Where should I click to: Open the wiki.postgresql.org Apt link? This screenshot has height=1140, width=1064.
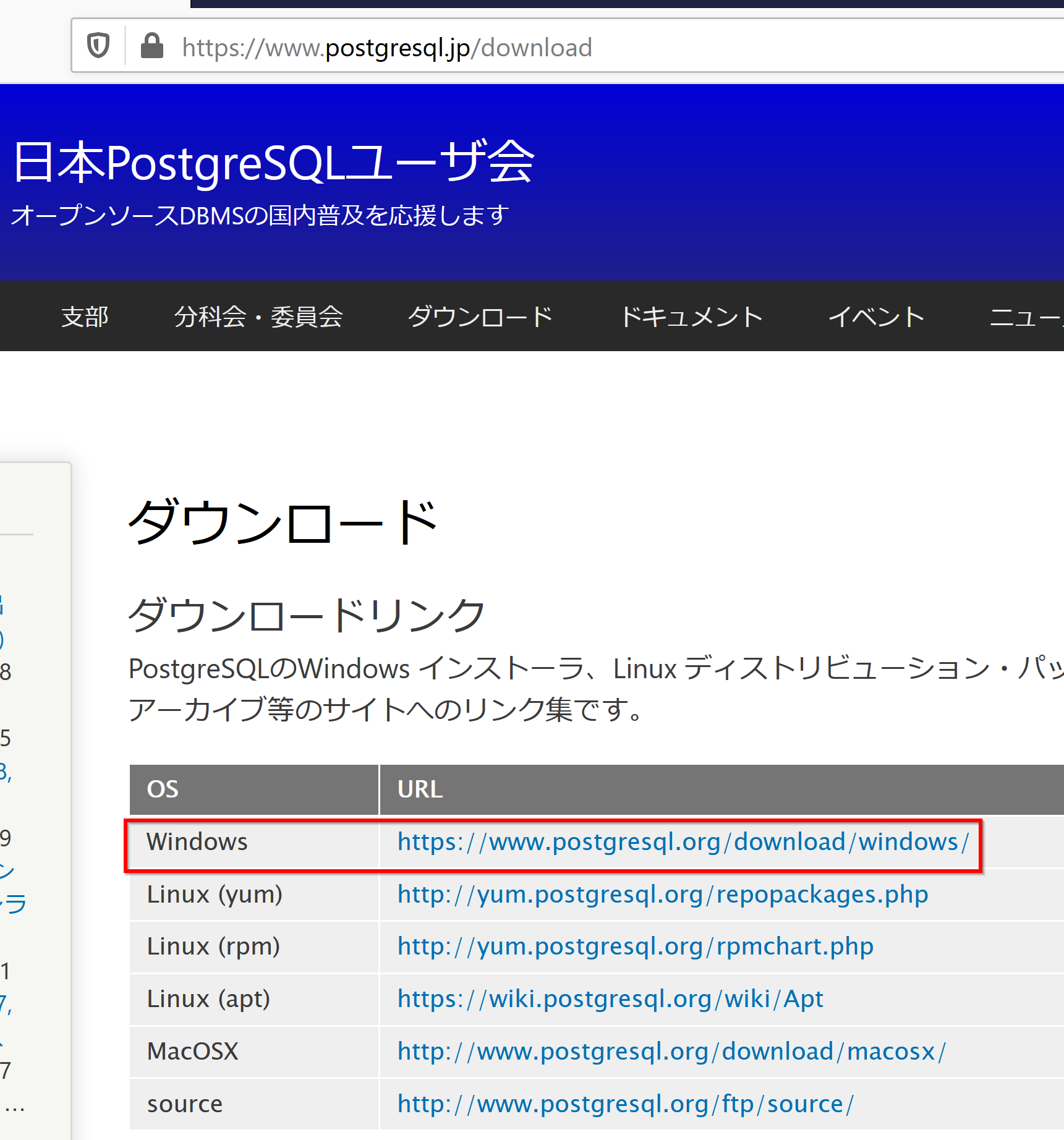[610, 999]
